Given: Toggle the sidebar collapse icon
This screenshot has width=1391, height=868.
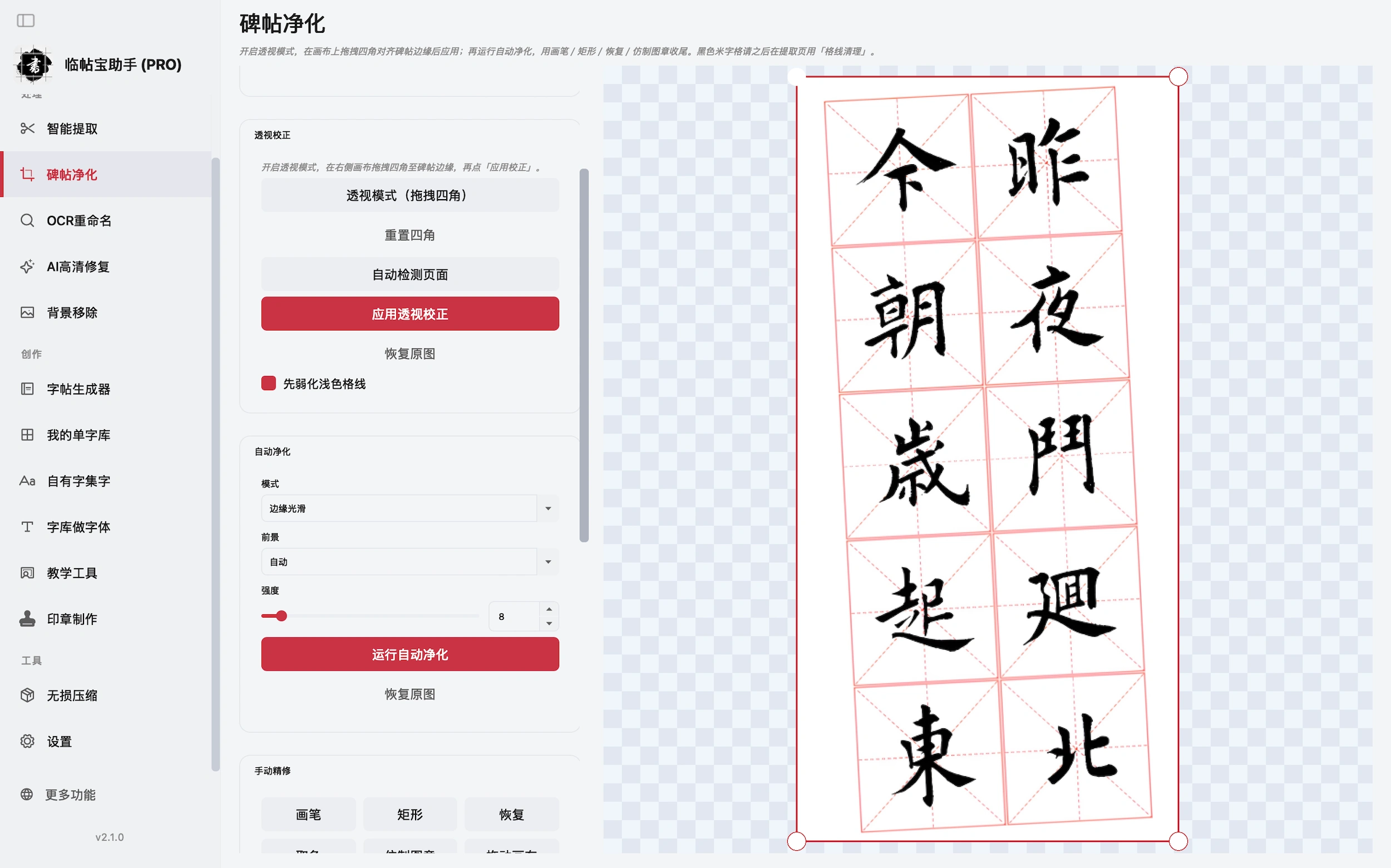Looking at the screenshot, I should coord(26,21).
